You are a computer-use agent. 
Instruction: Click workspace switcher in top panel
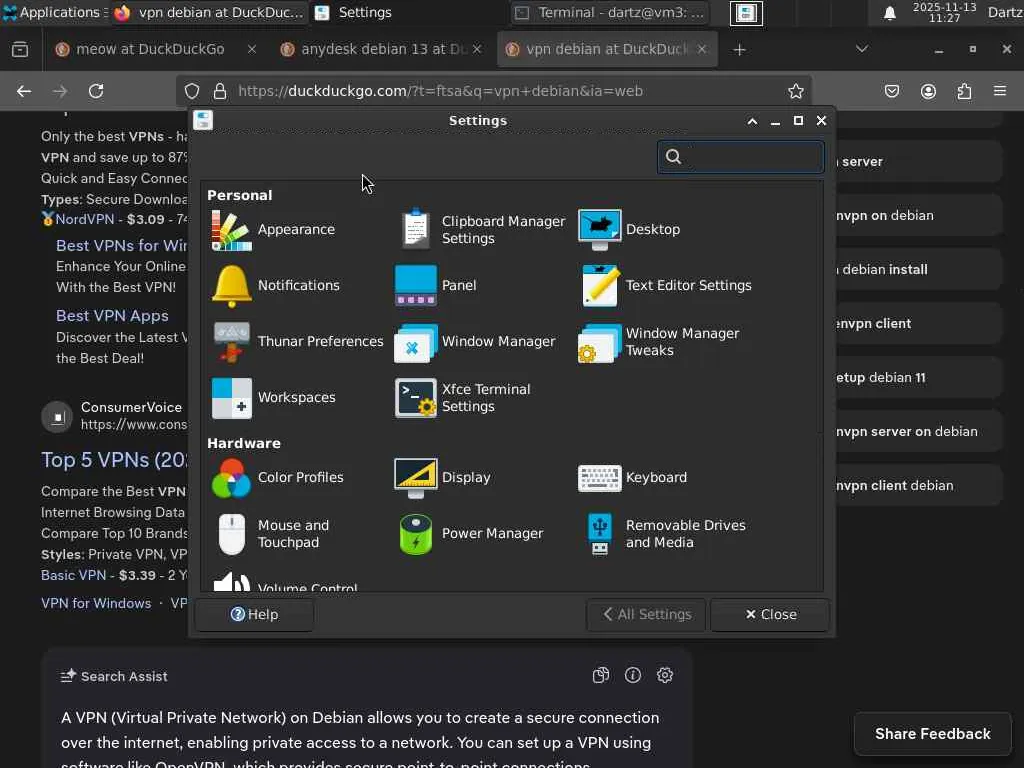(746, 13)
